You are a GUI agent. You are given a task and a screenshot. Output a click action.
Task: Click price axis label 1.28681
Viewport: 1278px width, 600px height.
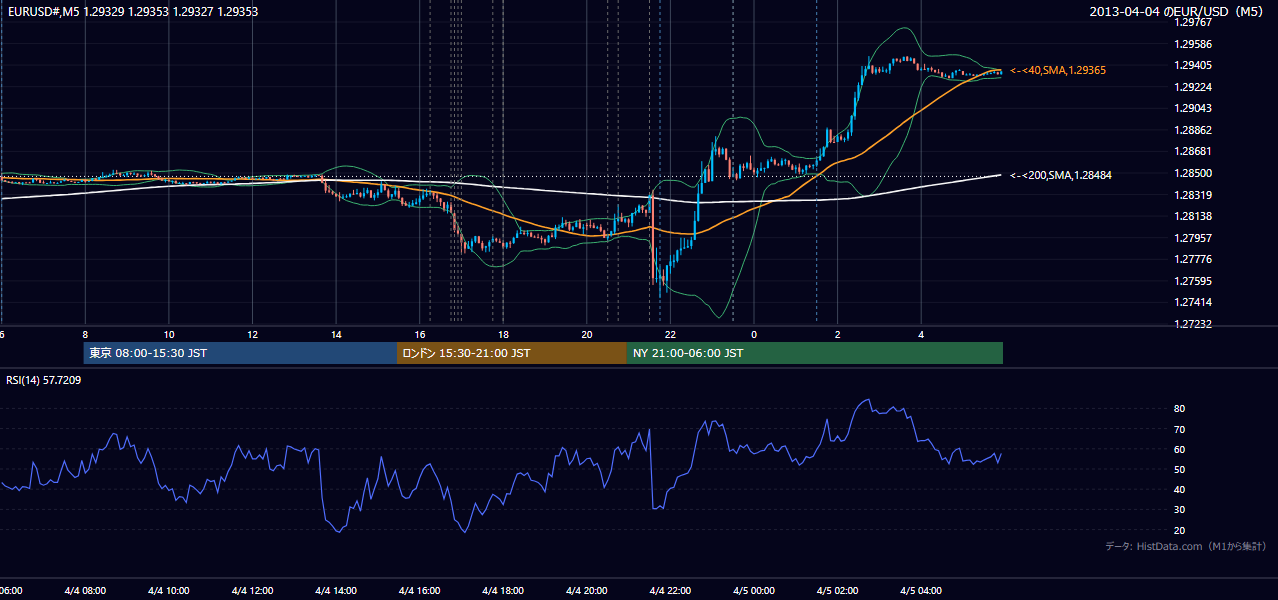click(1192, 151)
